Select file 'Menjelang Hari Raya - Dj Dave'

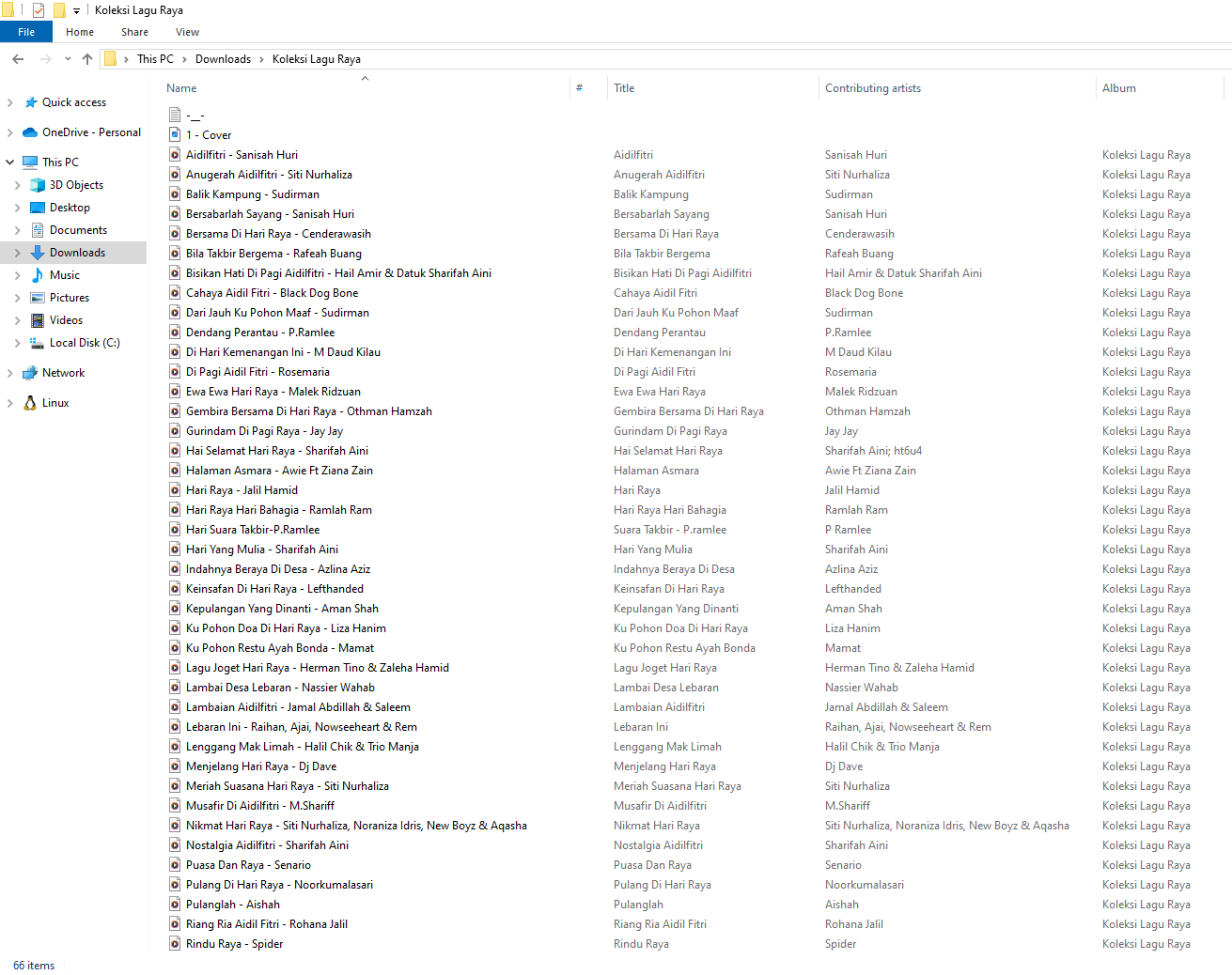261,766
